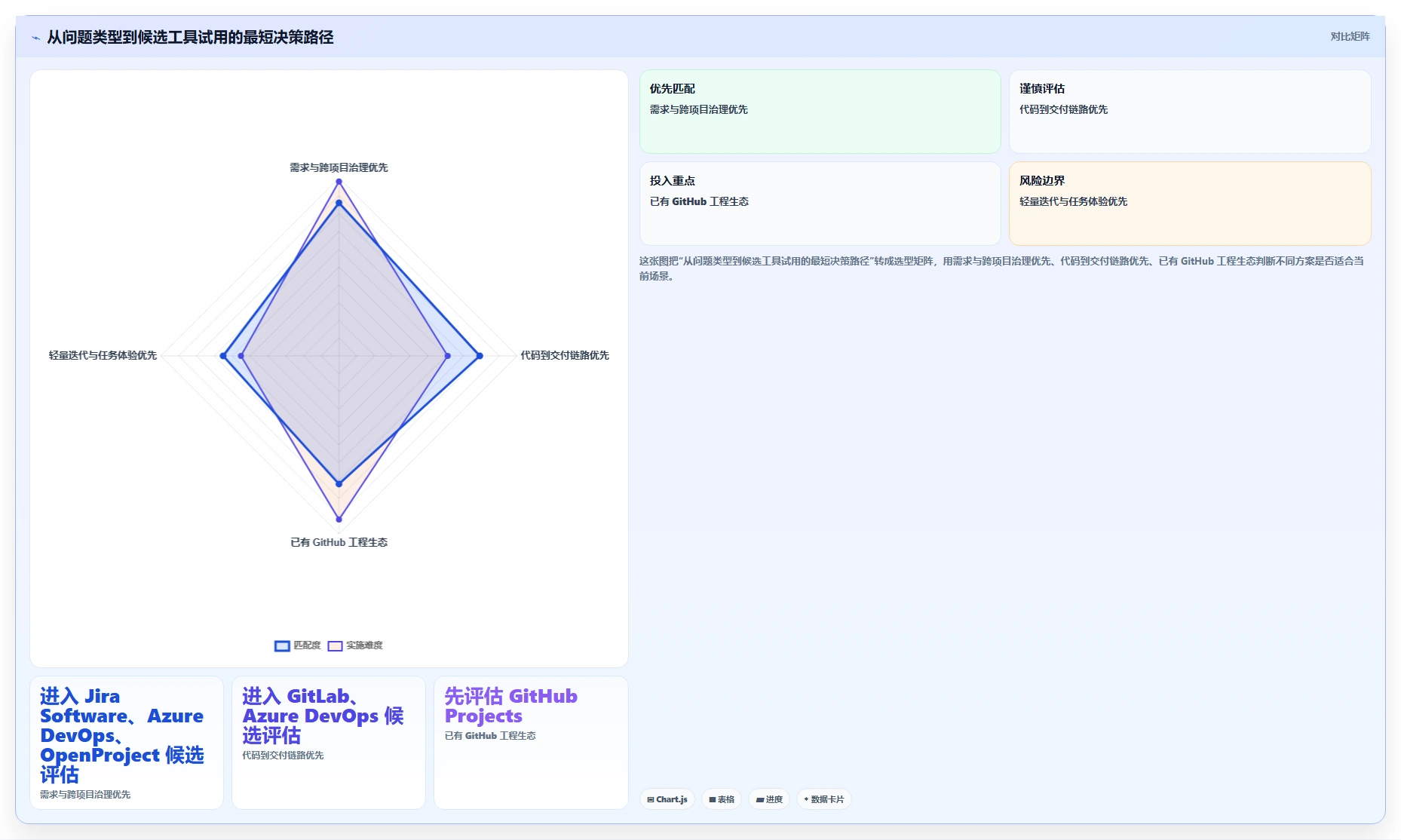The image size is (1401, 840).
Task: Click radar axis label 代码到交付链路优先
Action: tap(565, 355)
